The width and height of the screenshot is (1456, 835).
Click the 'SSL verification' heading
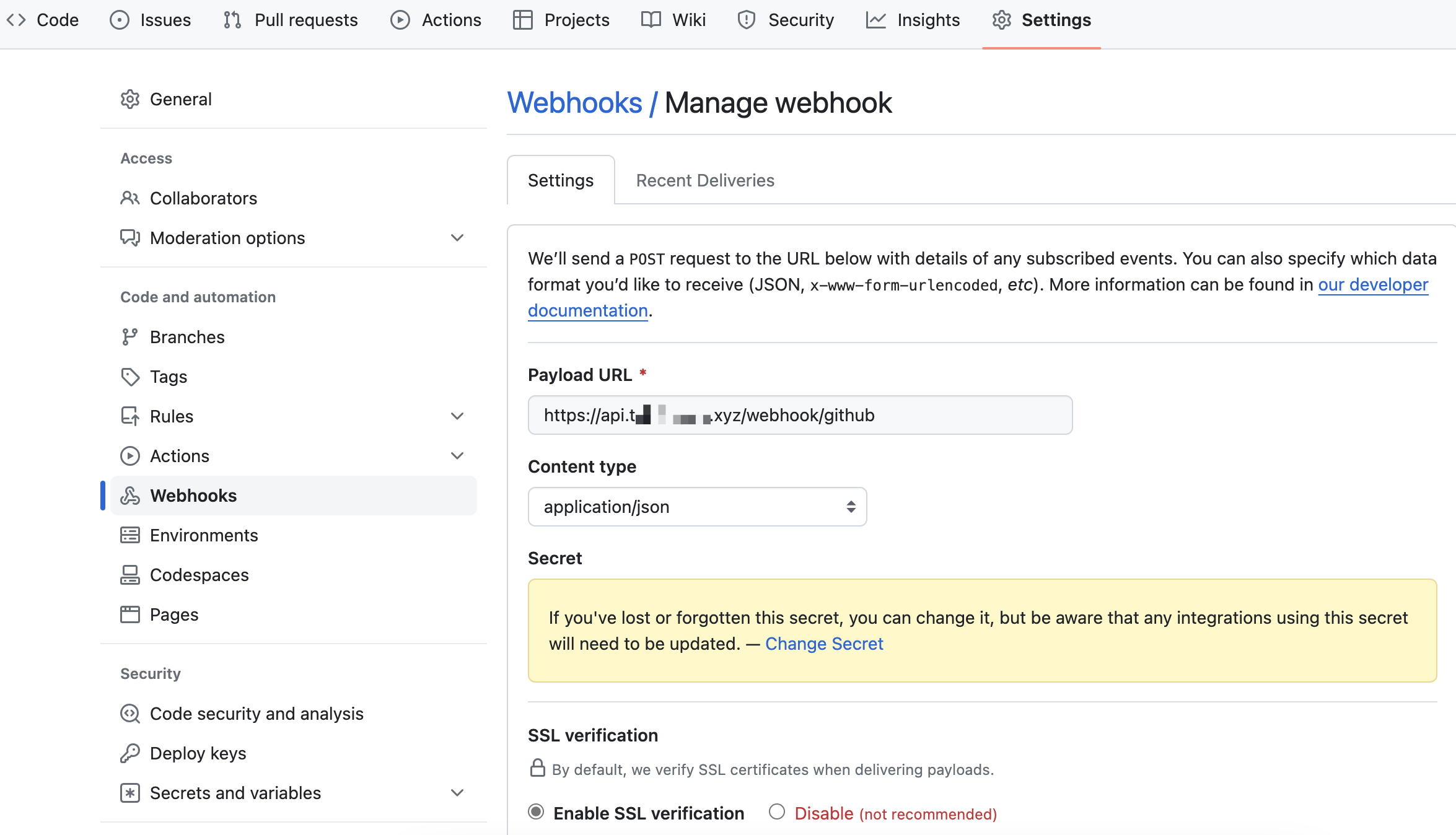(593, 735)
